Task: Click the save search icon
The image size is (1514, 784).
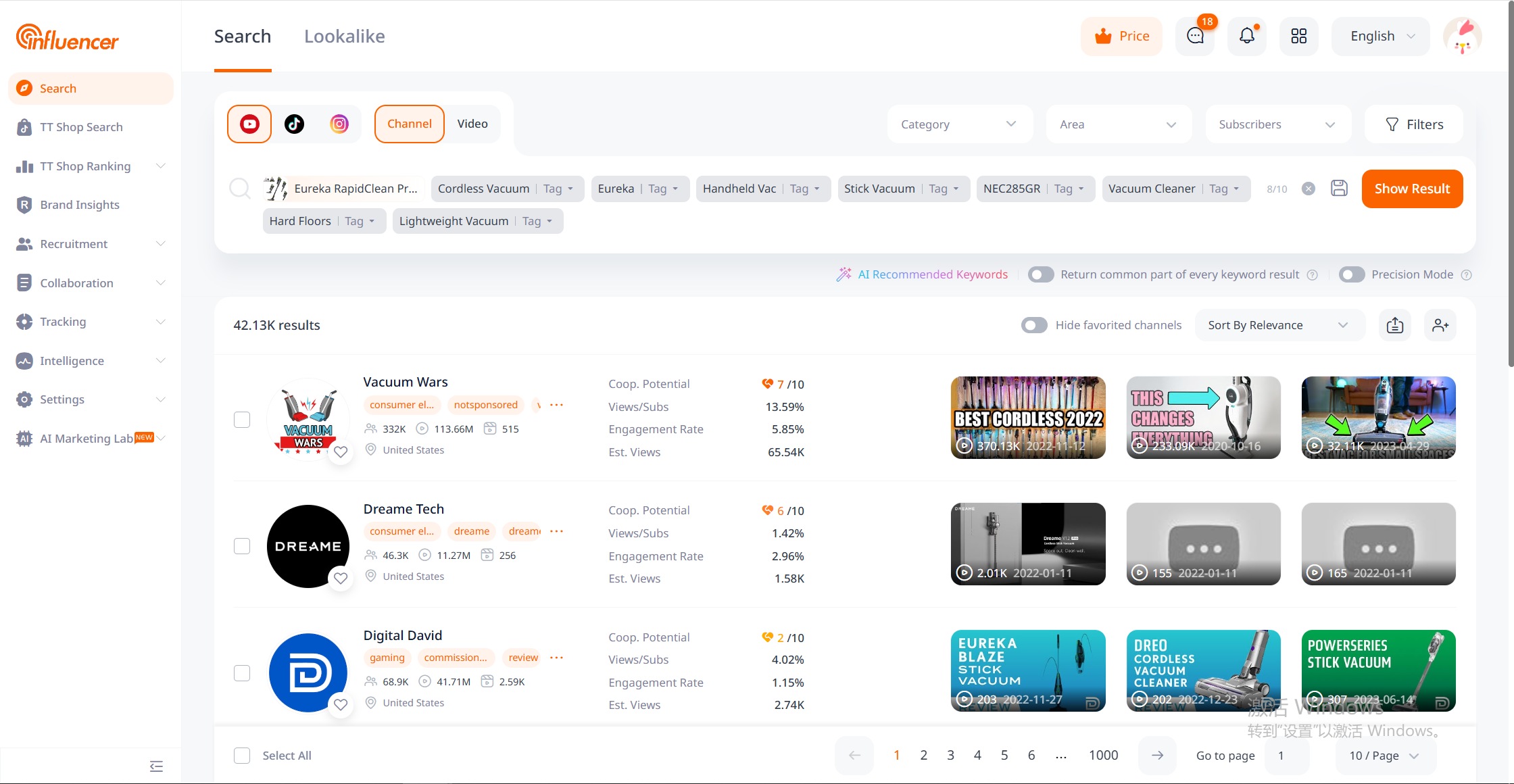Action: coord(1339,189)
